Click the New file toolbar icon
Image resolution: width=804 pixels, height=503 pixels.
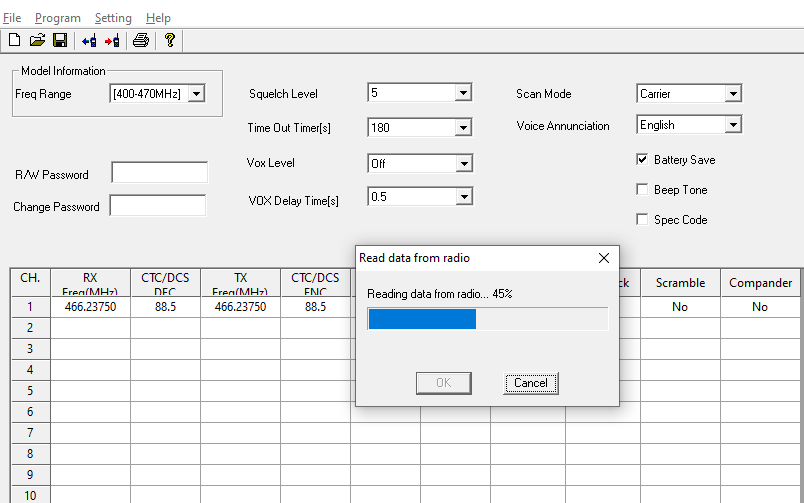tap(15, 40)
